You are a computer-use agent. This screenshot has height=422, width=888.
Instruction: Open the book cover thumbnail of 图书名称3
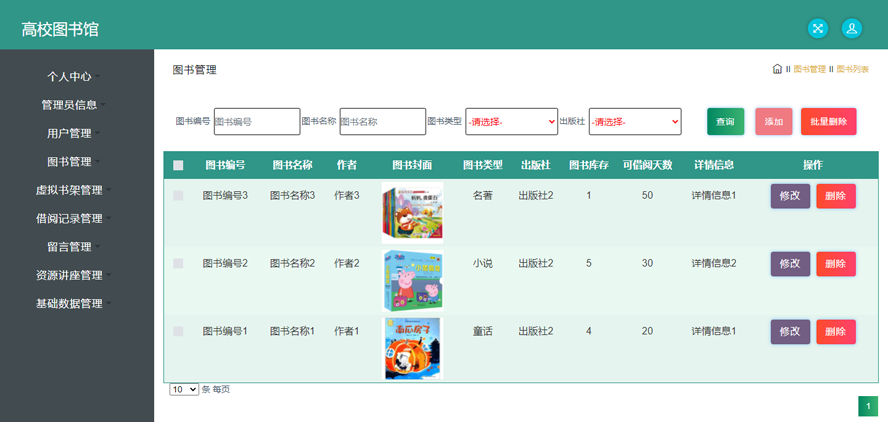(412, 212)
